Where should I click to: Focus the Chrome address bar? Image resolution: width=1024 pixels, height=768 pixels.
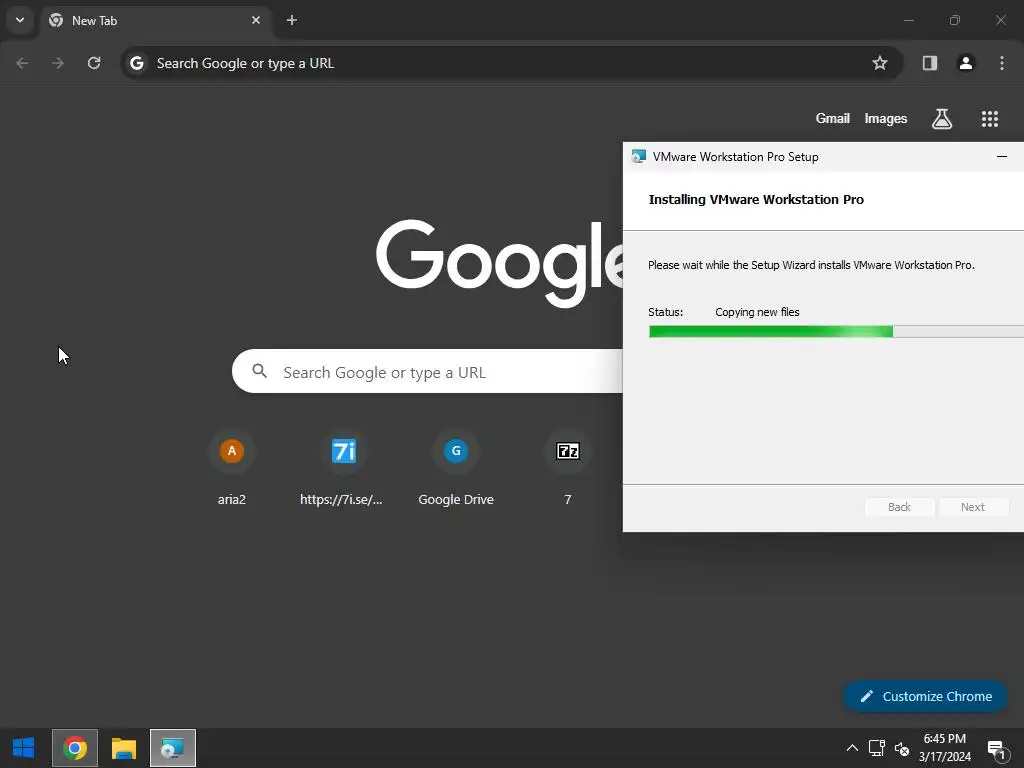pyautogui.click(x=511, y=63)
